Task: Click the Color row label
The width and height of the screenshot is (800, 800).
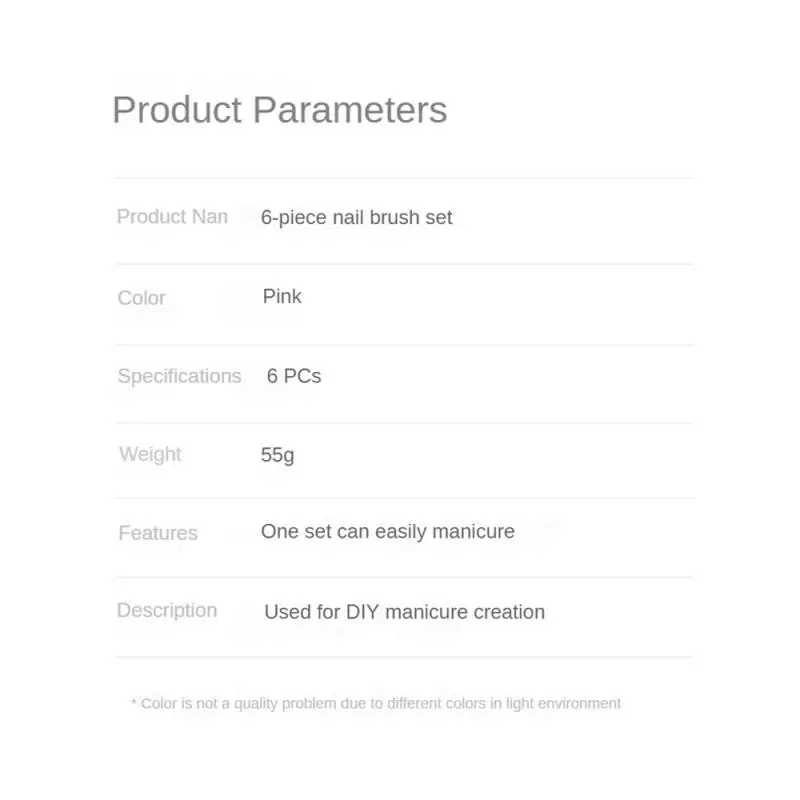Action: pyautogui.click(x=141, y=298)
